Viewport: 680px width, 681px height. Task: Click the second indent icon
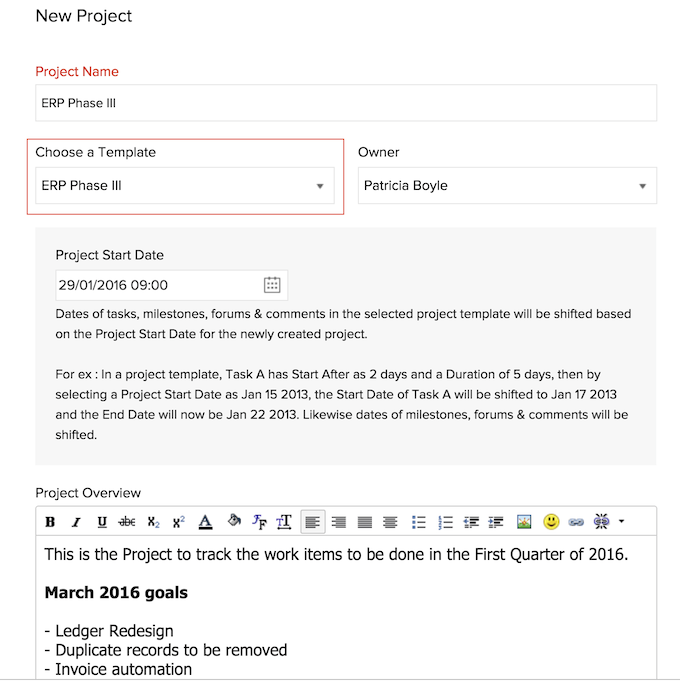496,522
